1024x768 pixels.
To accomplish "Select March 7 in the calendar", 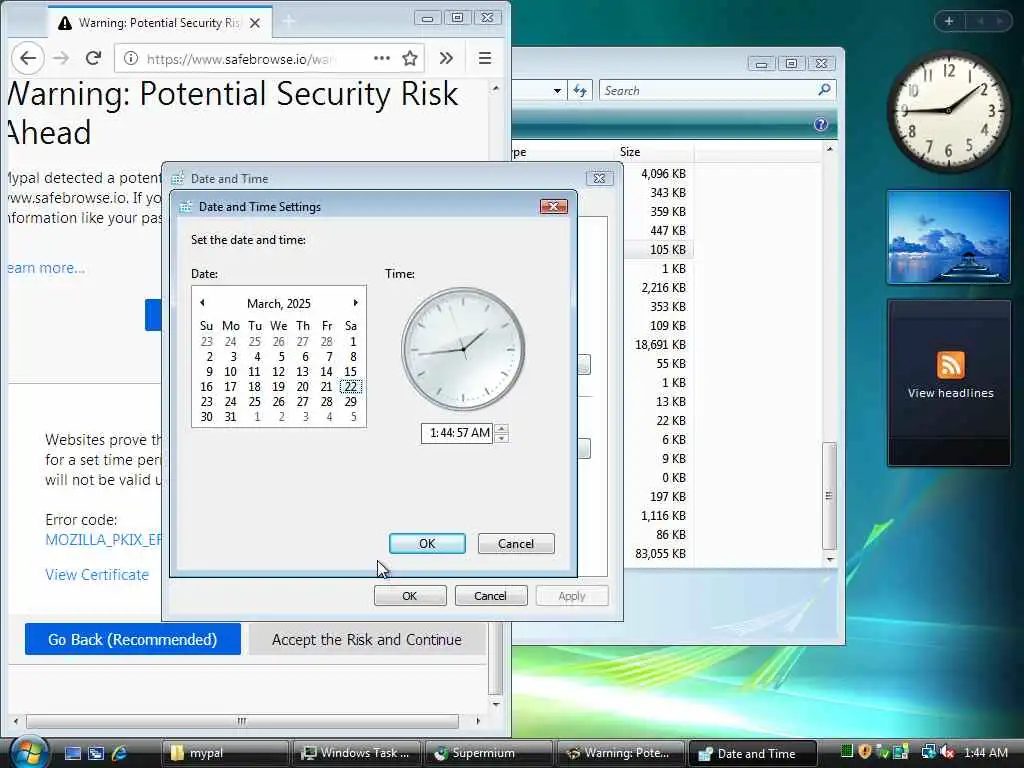I will [329, 357].
